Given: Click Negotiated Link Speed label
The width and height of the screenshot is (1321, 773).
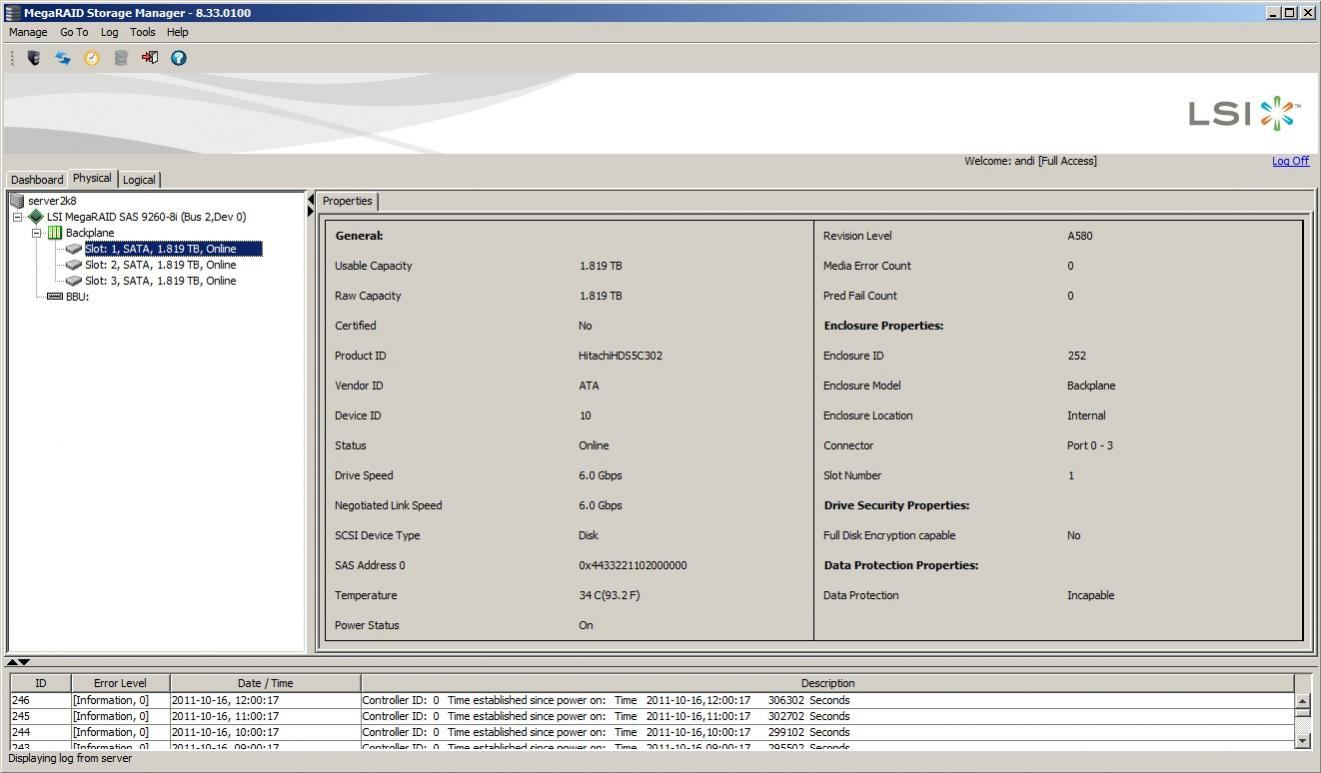Looking at the screenshot, I should click(x=388, y=506).
